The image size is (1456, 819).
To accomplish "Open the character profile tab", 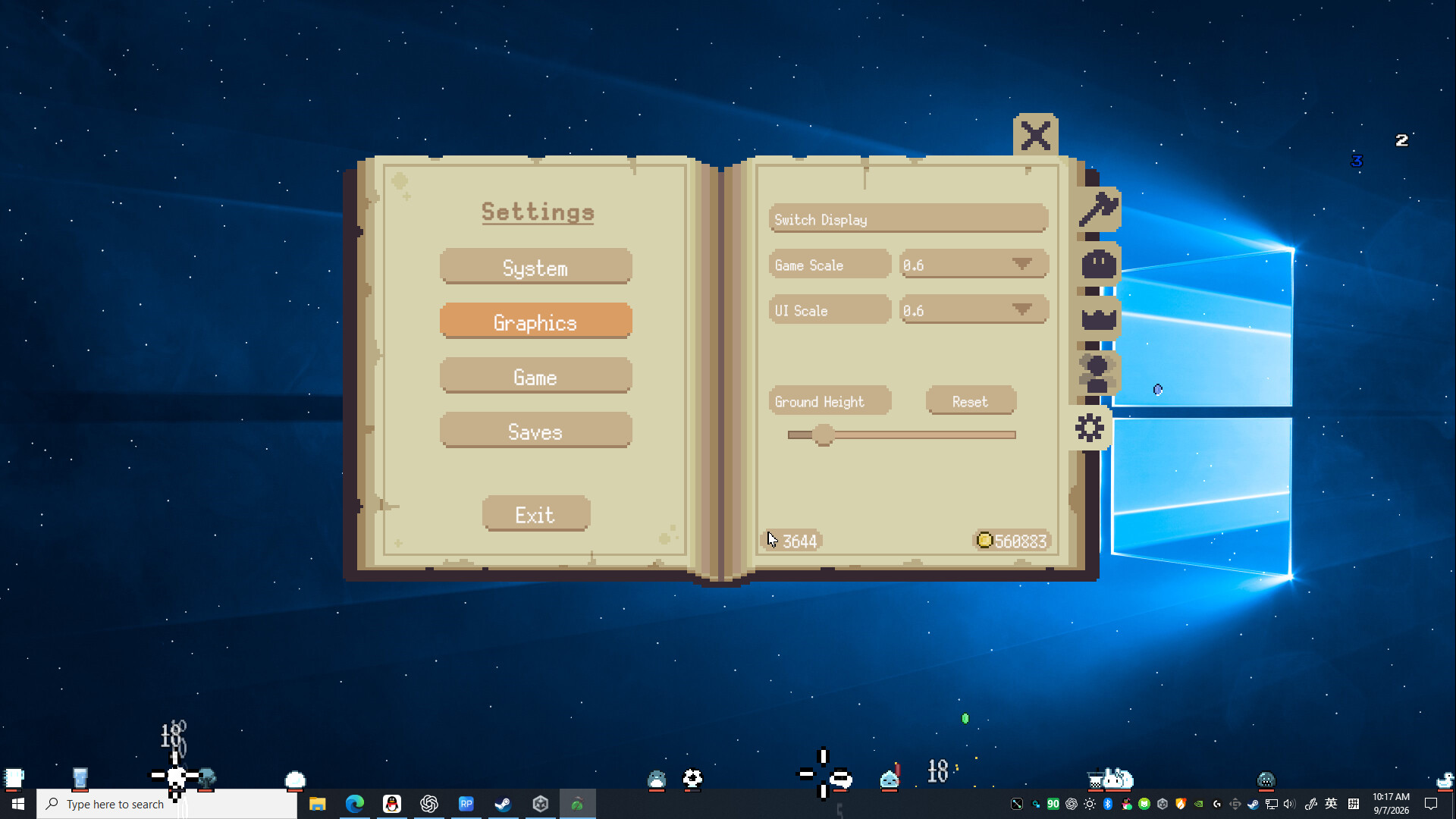I will 1097,373.
